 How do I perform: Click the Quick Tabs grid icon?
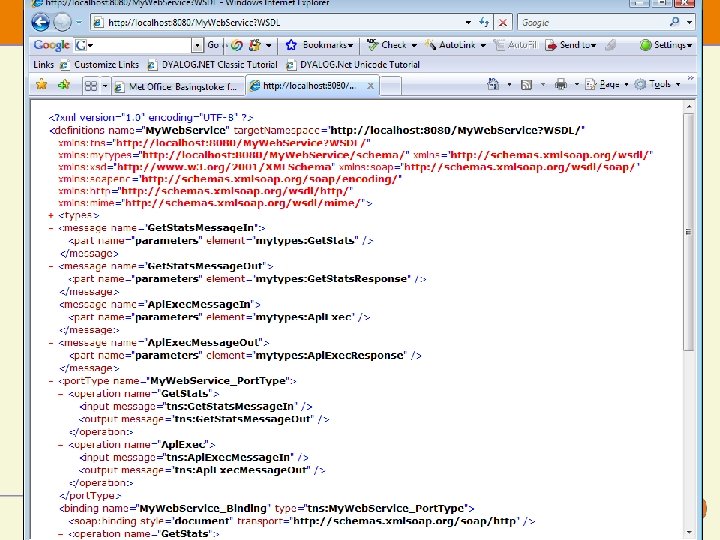pyautogui.click(x=91, y=86)
